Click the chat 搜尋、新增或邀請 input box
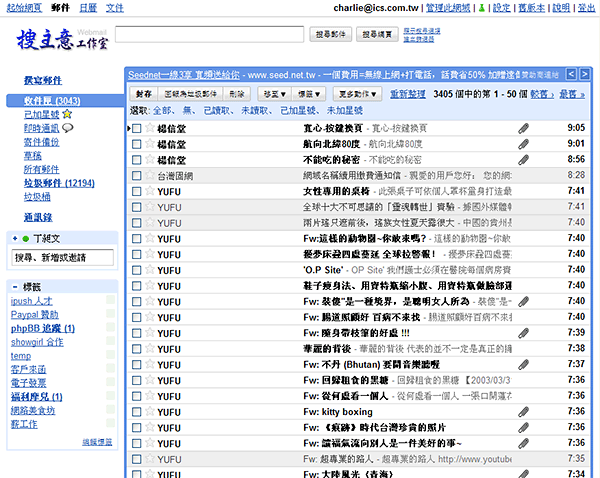Image resolution: width=600 pixels, height=478 pixels. 62,257
